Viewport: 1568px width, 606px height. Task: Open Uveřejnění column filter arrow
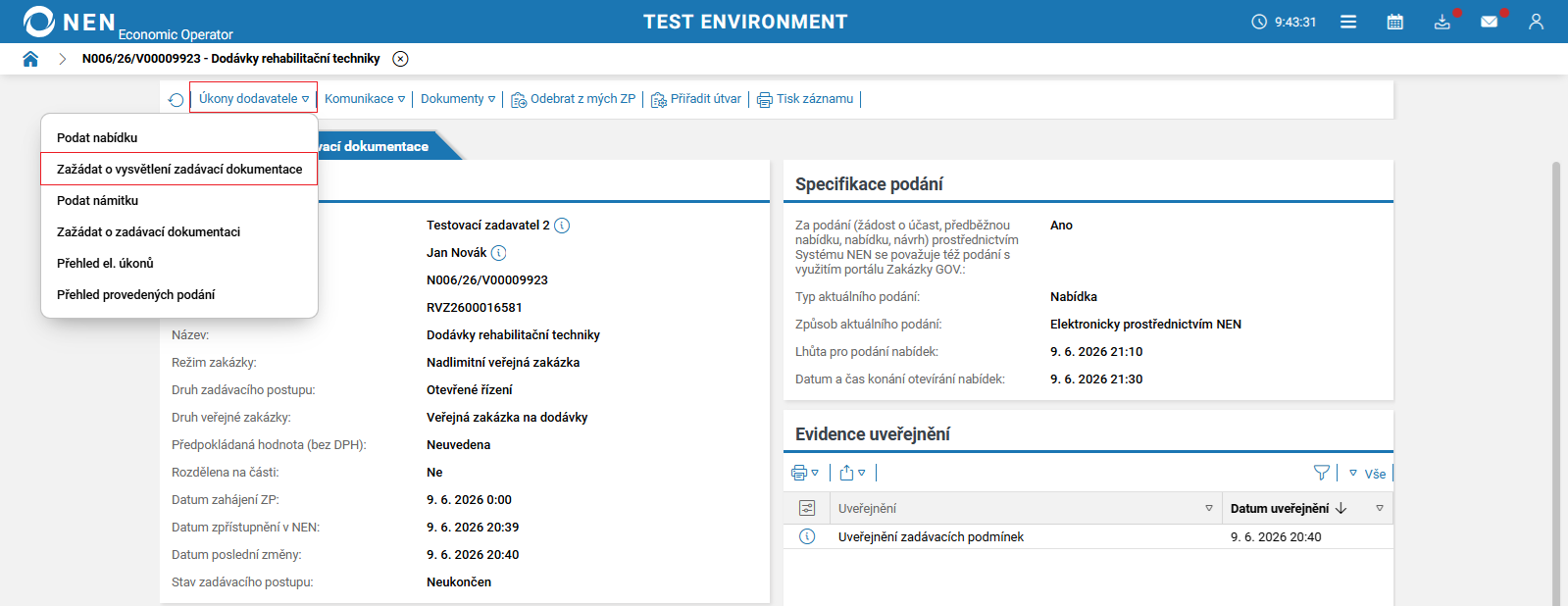tap(1208, 508)
